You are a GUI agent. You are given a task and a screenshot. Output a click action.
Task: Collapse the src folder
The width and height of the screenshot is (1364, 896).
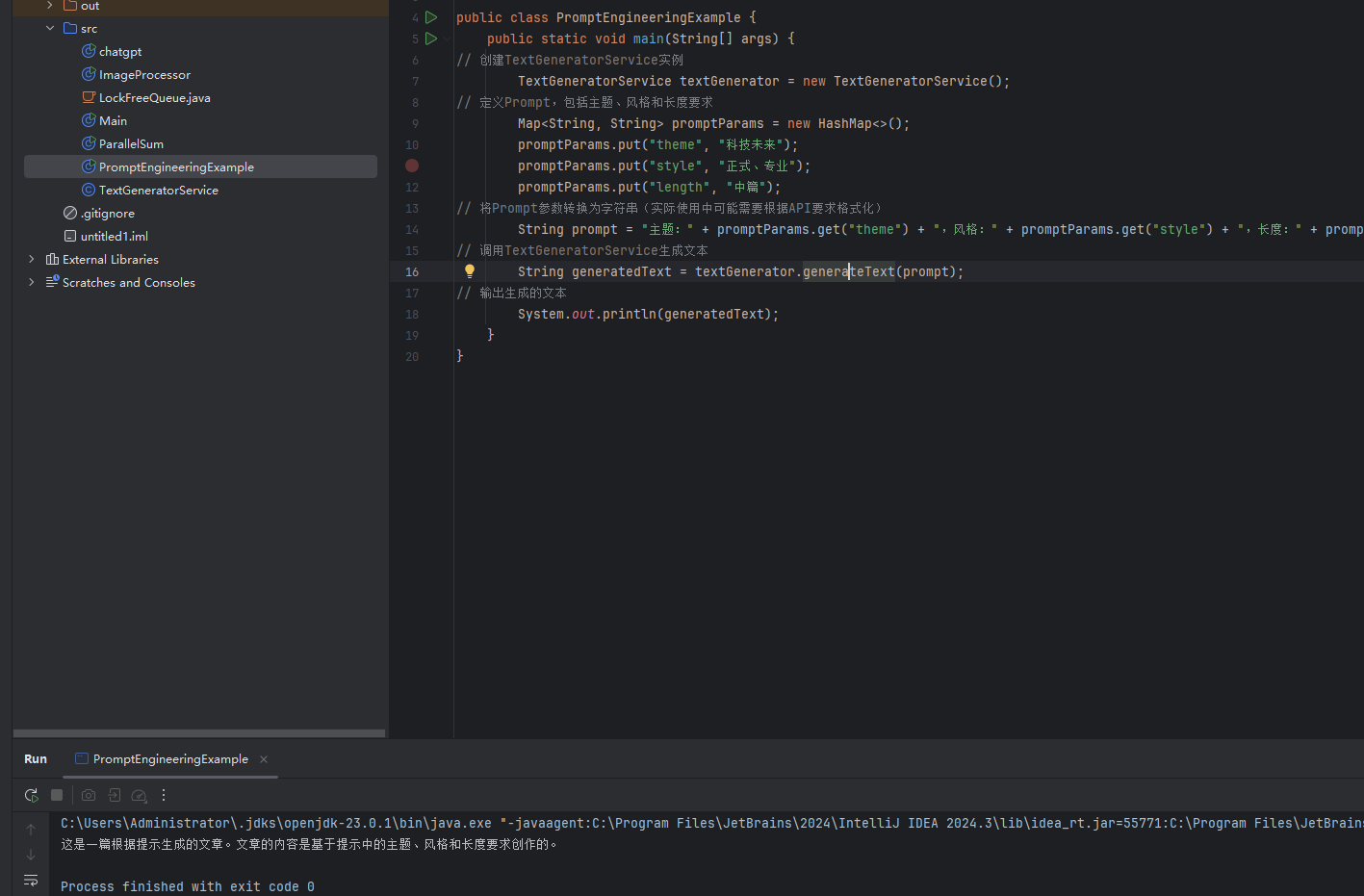(50, 28)
